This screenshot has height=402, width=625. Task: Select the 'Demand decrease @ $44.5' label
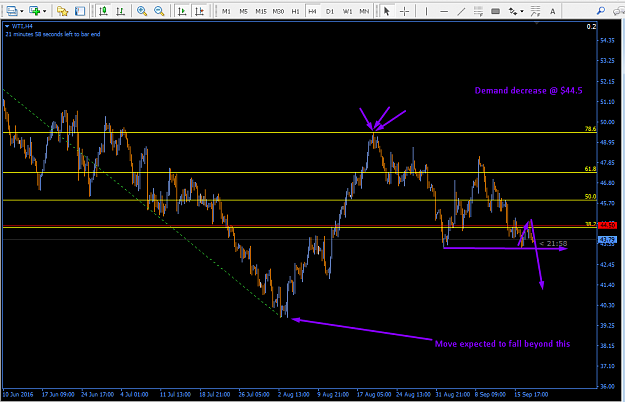(529, 90)
